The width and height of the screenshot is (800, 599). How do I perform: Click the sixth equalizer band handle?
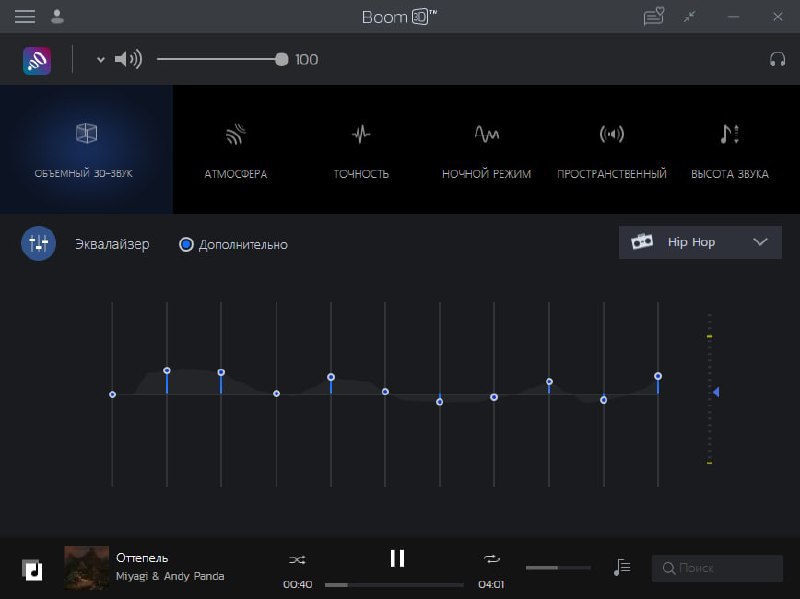pos(385,391)
